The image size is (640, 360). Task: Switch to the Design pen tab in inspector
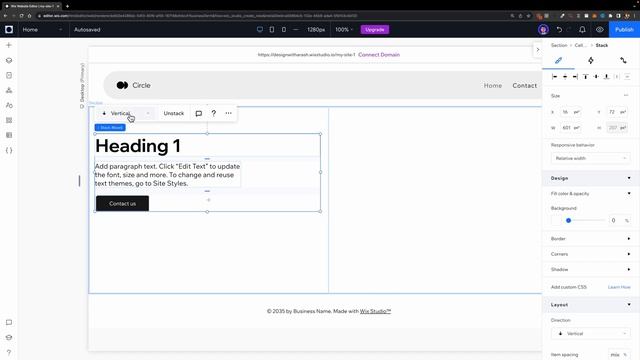(x=558, y=60)
